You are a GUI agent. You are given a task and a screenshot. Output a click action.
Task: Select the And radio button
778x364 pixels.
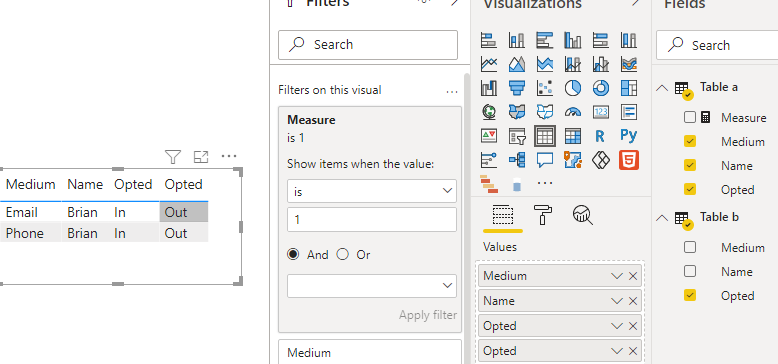tap(293, 254)
